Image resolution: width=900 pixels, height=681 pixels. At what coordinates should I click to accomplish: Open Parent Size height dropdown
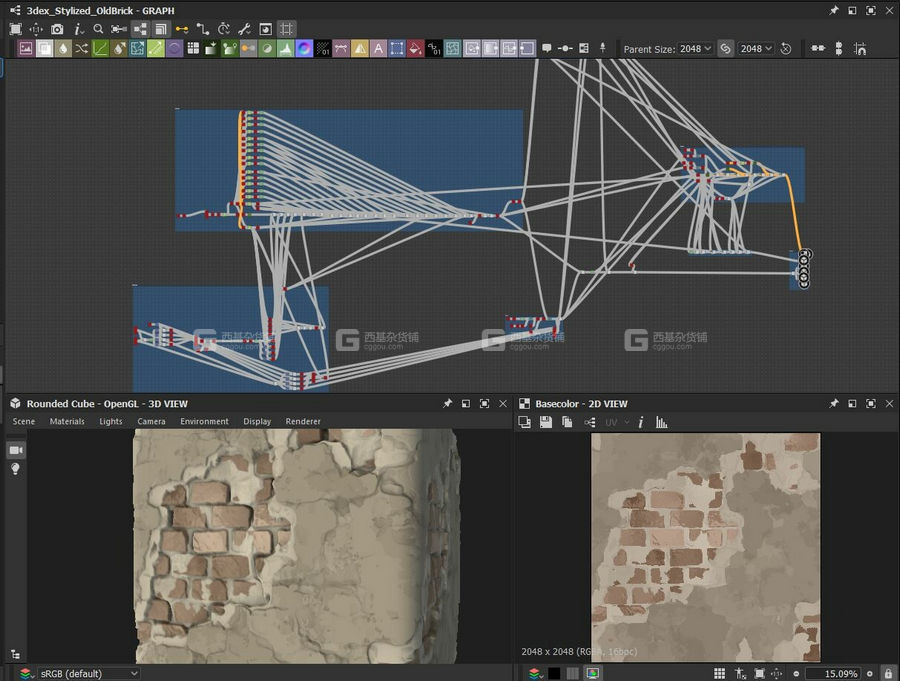(x=756, y=49)
